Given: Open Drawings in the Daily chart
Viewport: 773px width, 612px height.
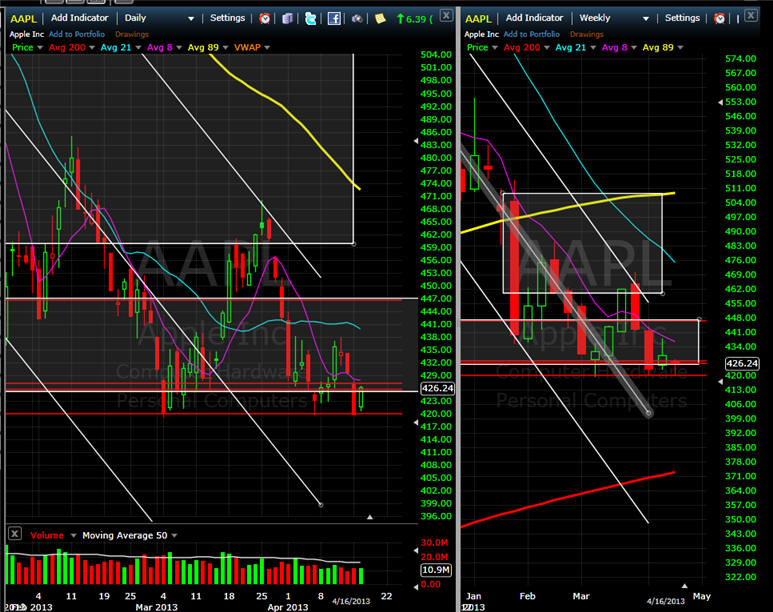Looking at the screenshot, I should (132, 35).
